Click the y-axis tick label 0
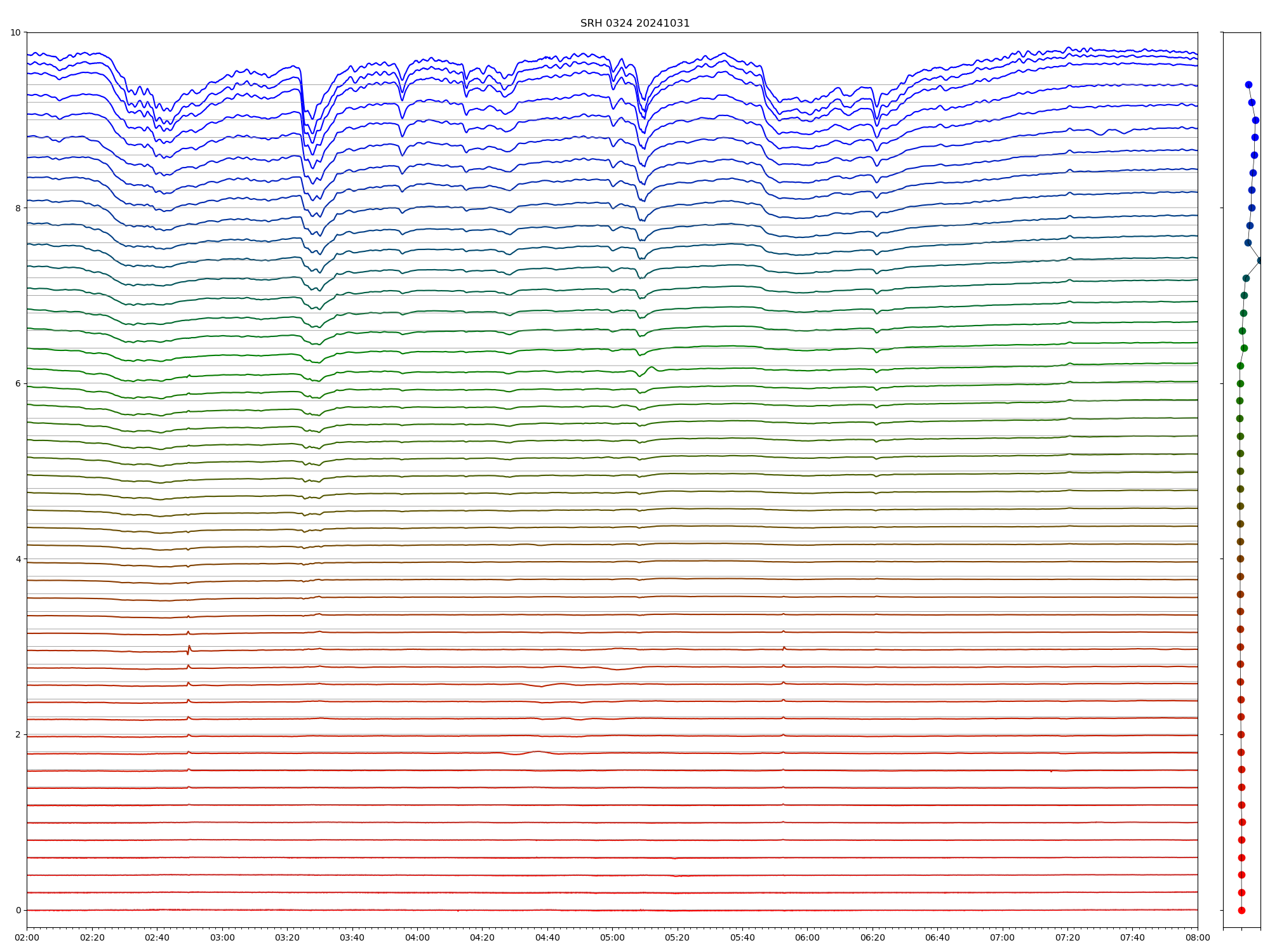The height and width of the screenshot is (952, 1270). point(18,910)
